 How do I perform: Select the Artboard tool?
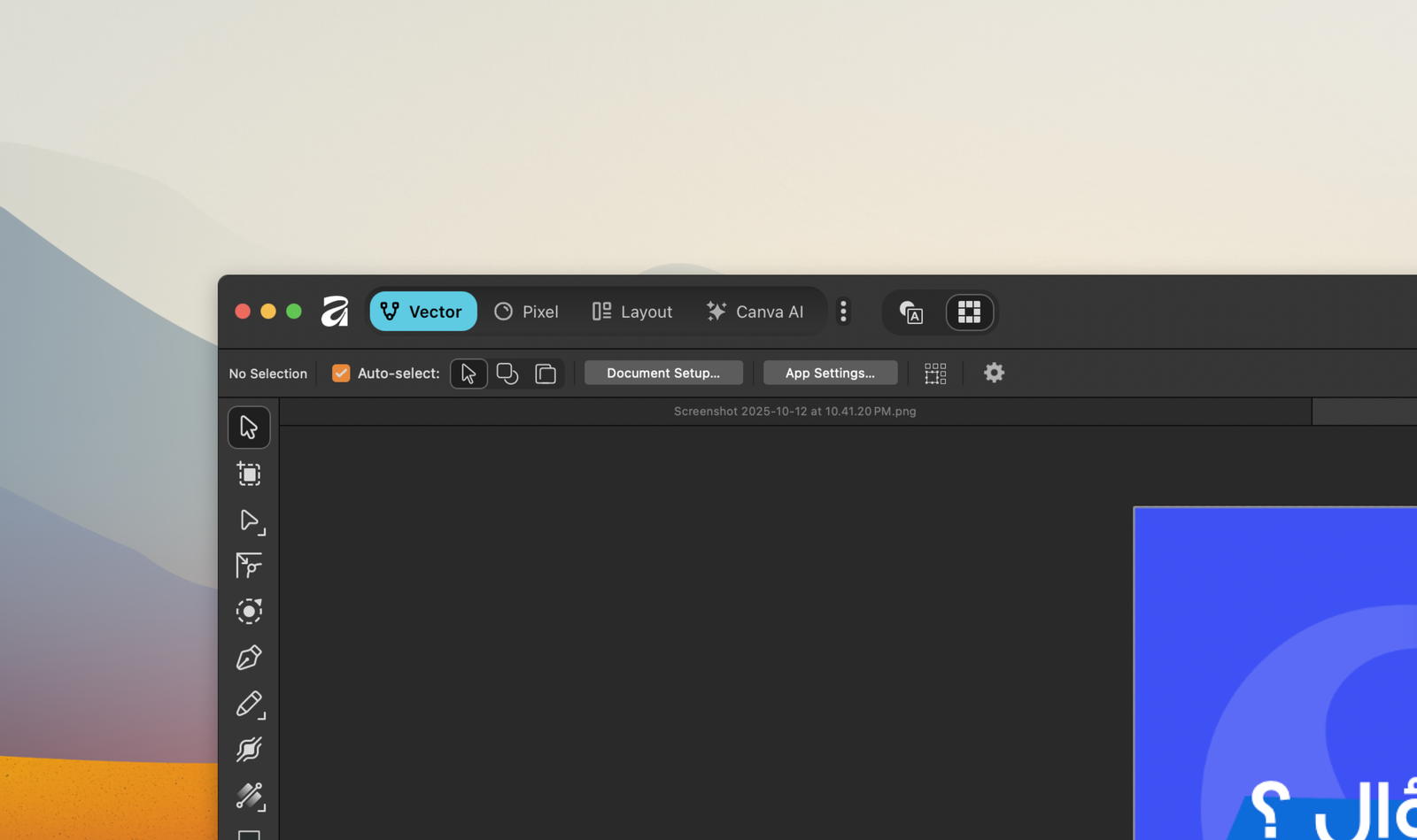coord(249,474)
